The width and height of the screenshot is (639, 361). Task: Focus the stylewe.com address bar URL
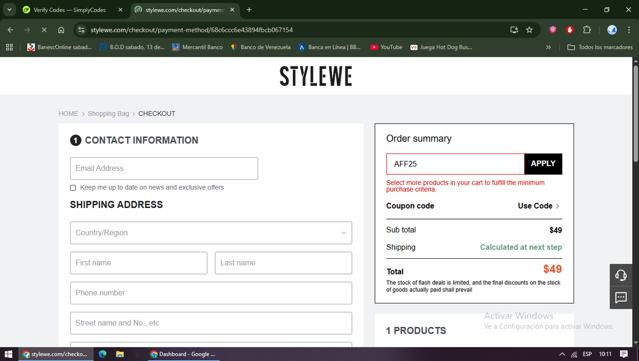click(x=192, y=30)
